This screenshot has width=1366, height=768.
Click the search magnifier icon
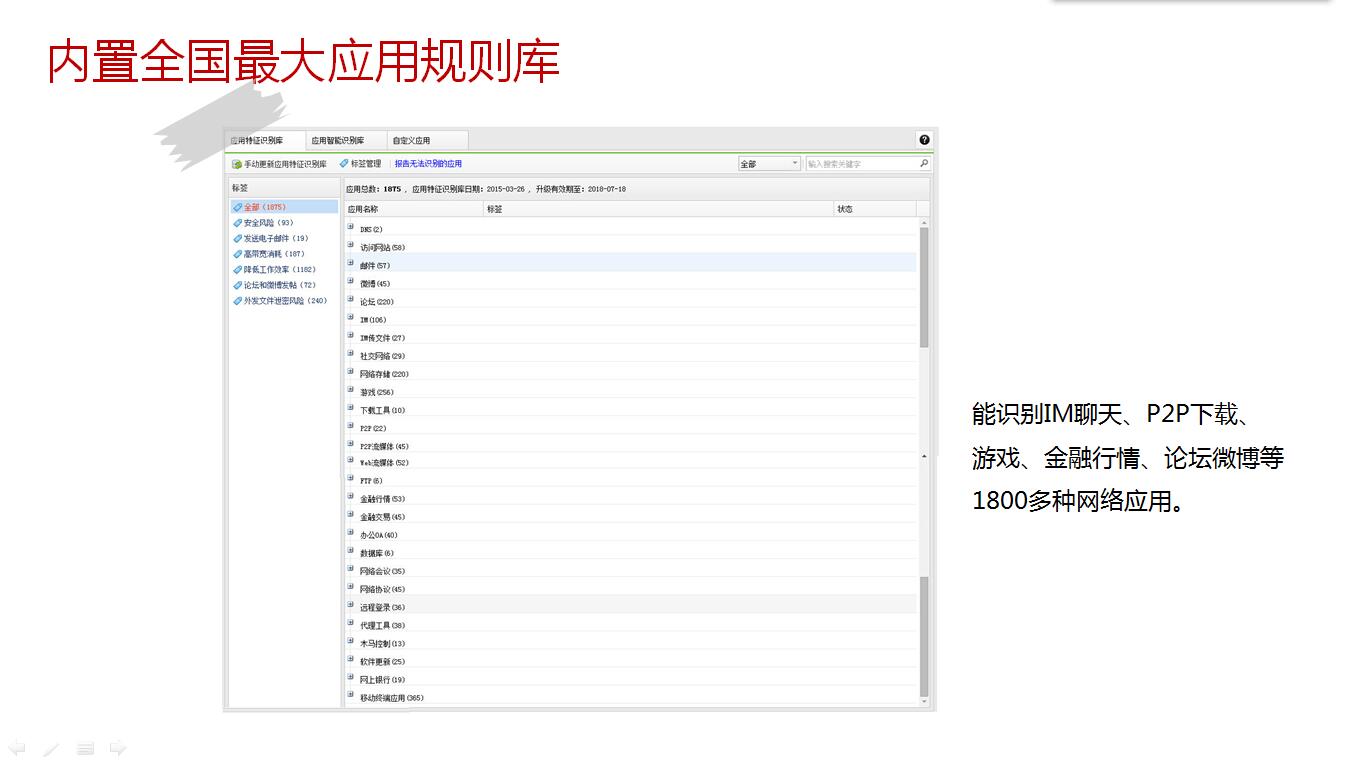[923, 163]
